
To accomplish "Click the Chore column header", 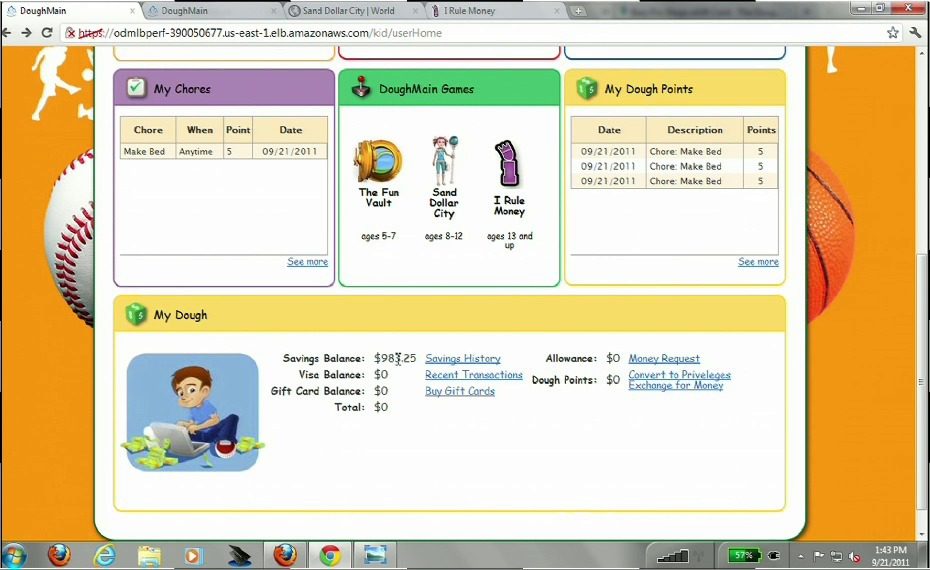I will coord(148,130).
